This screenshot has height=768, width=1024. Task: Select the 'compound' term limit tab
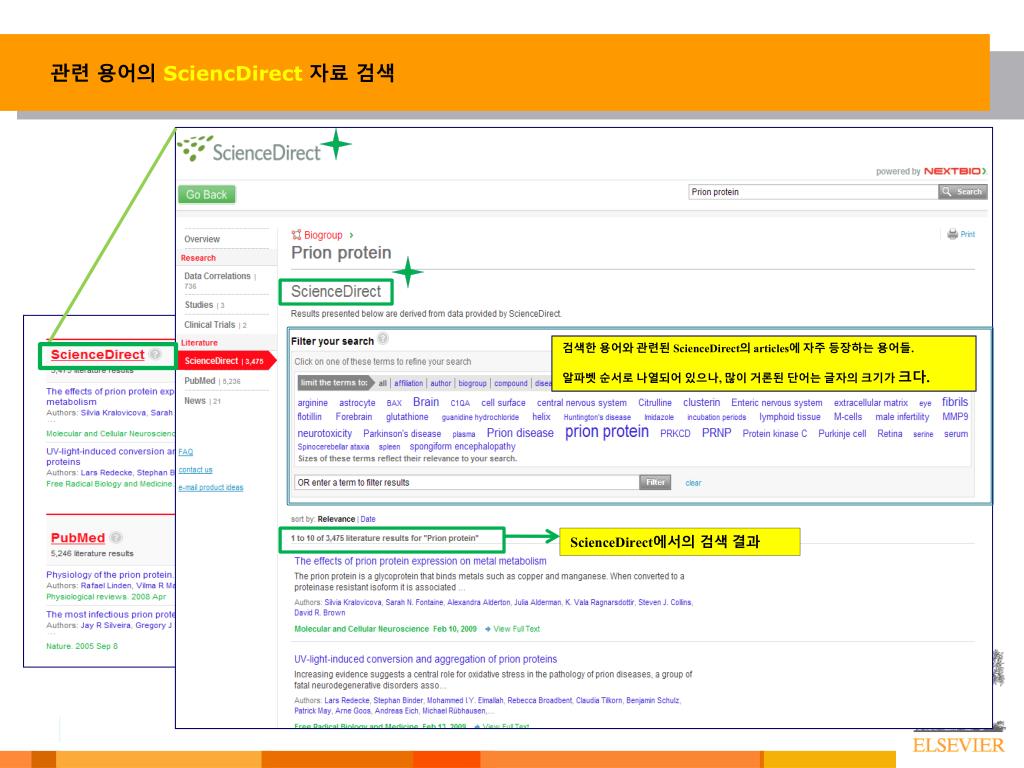[x=511, y=383]
